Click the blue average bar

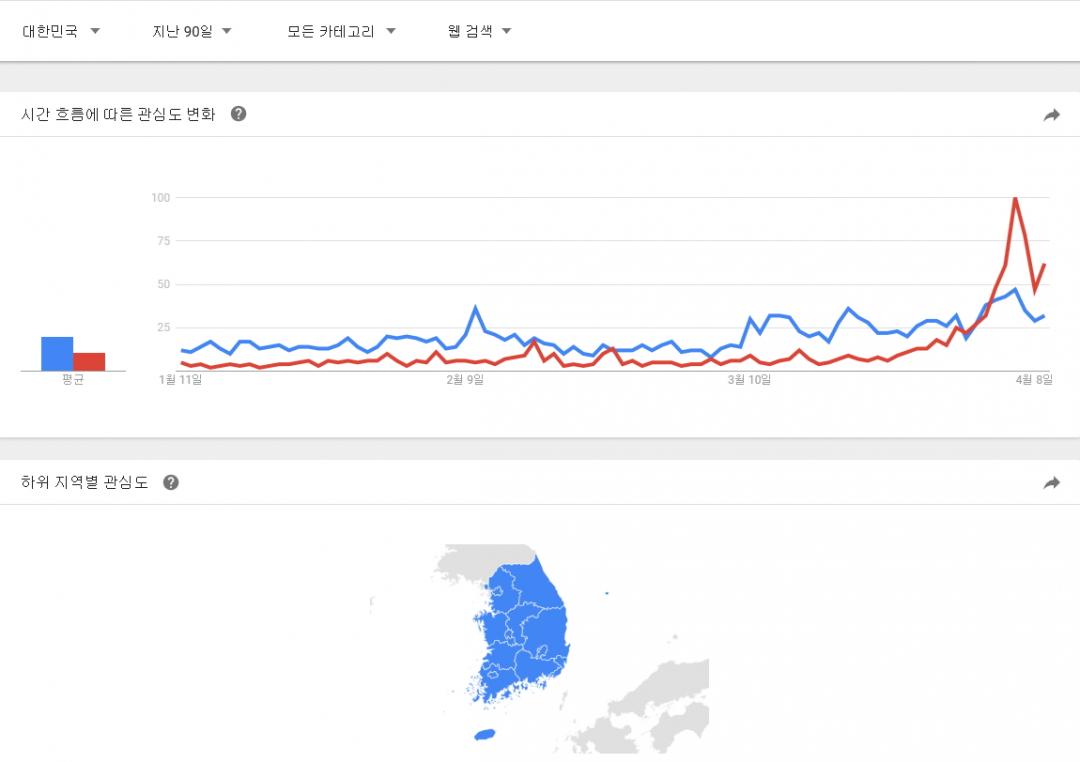point(57,354)
